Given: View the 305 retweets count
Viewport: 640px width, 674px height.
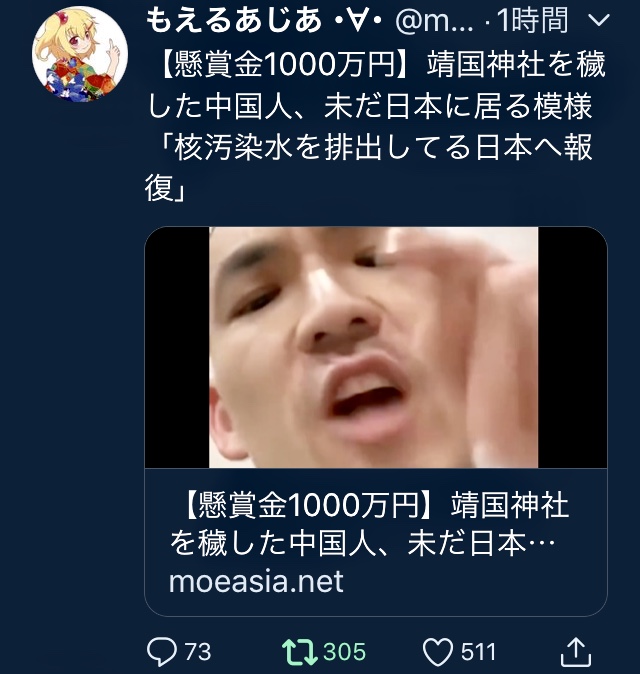Looking at the screenshot, I should point(345,652).
